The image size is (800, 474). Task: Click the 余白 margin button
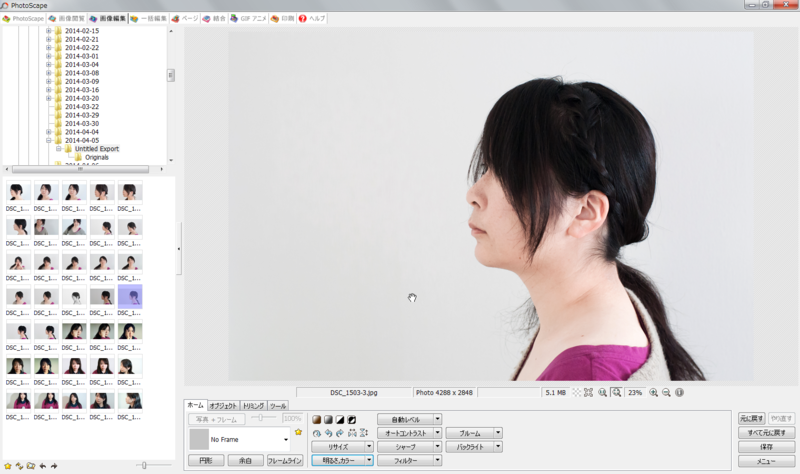click(x=245, y=460)
